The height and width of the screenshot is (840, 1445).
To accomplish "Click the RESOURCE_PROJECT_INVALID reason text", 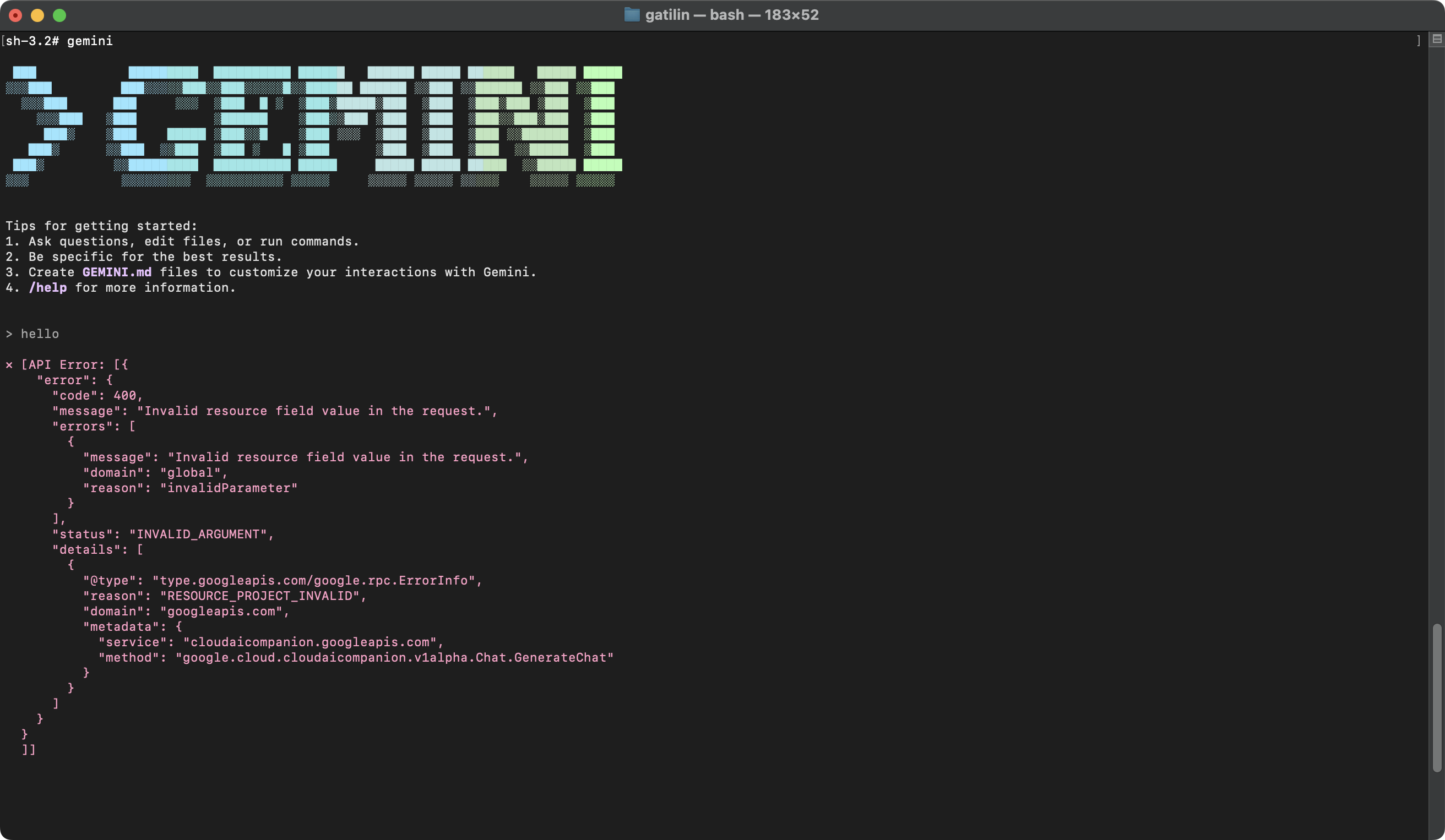I will [259, 596].
